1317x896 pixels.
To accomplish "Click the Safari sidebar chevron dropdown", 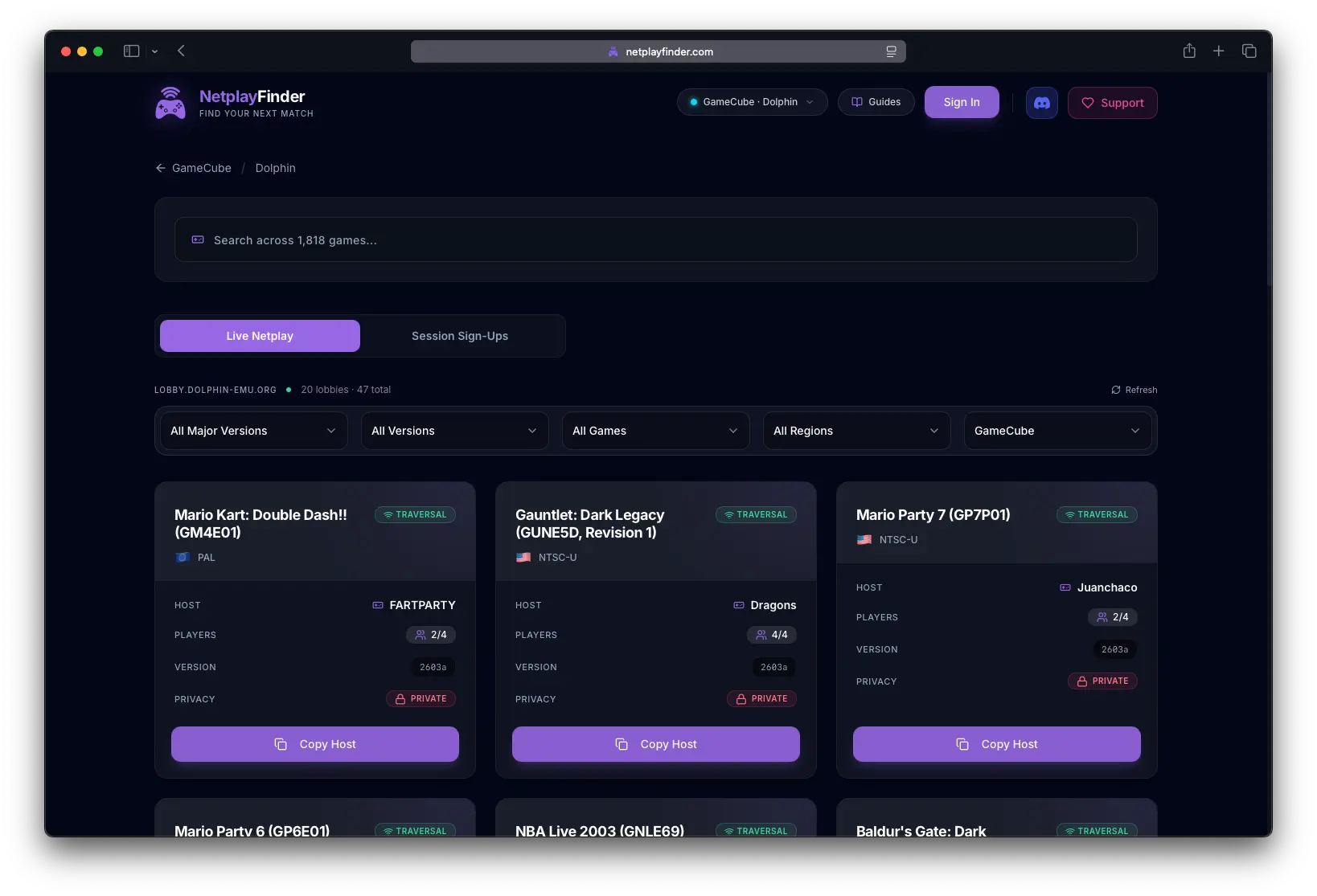I will [x=154, y=51].
